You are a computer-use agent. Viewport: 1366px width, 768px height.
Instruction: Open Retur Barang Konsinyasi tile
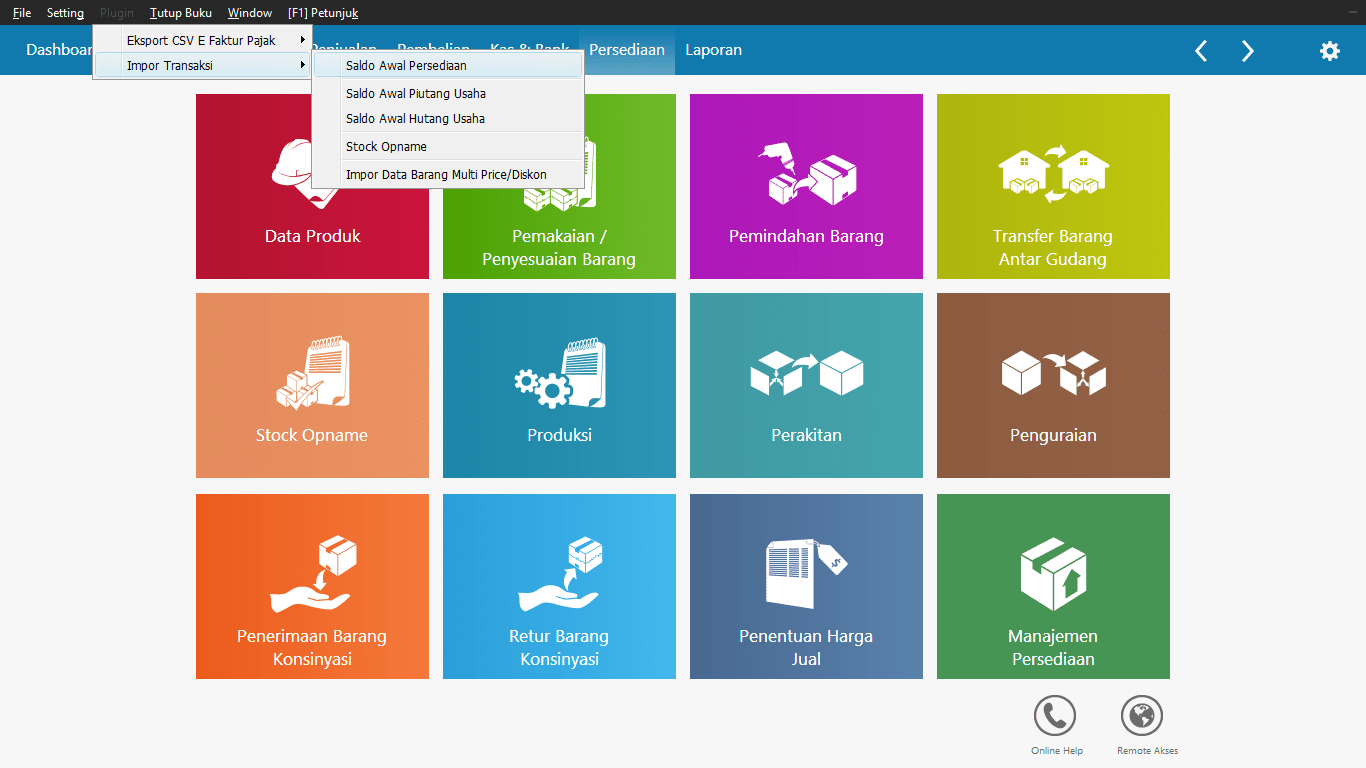(x=559, y=586)
